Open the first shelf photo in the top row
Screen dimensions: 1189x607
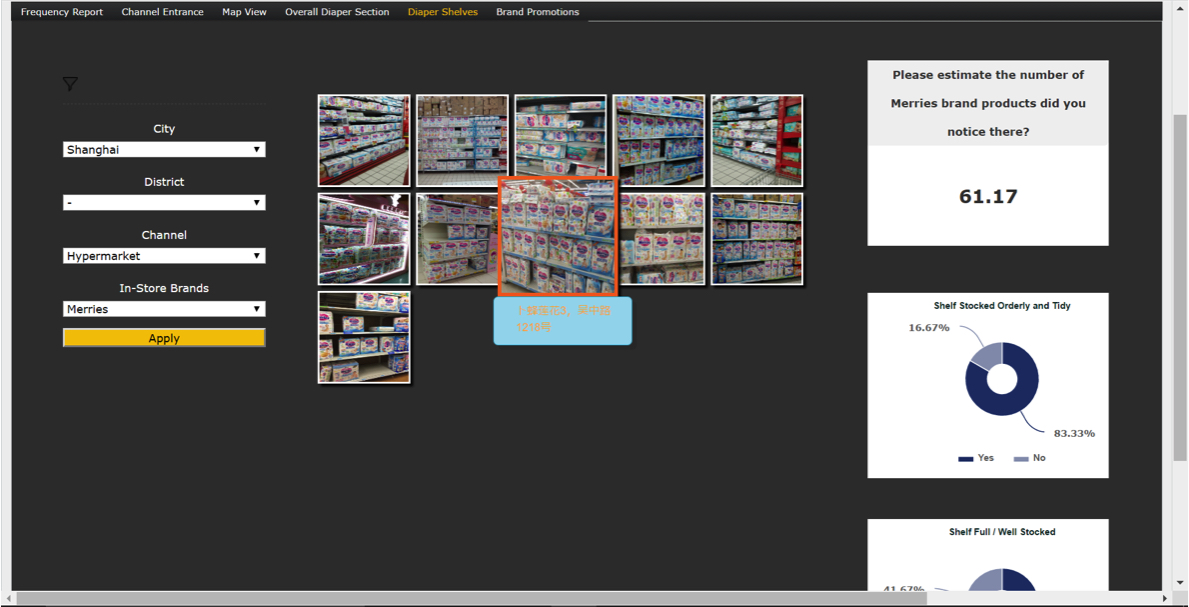coord(364,140)
